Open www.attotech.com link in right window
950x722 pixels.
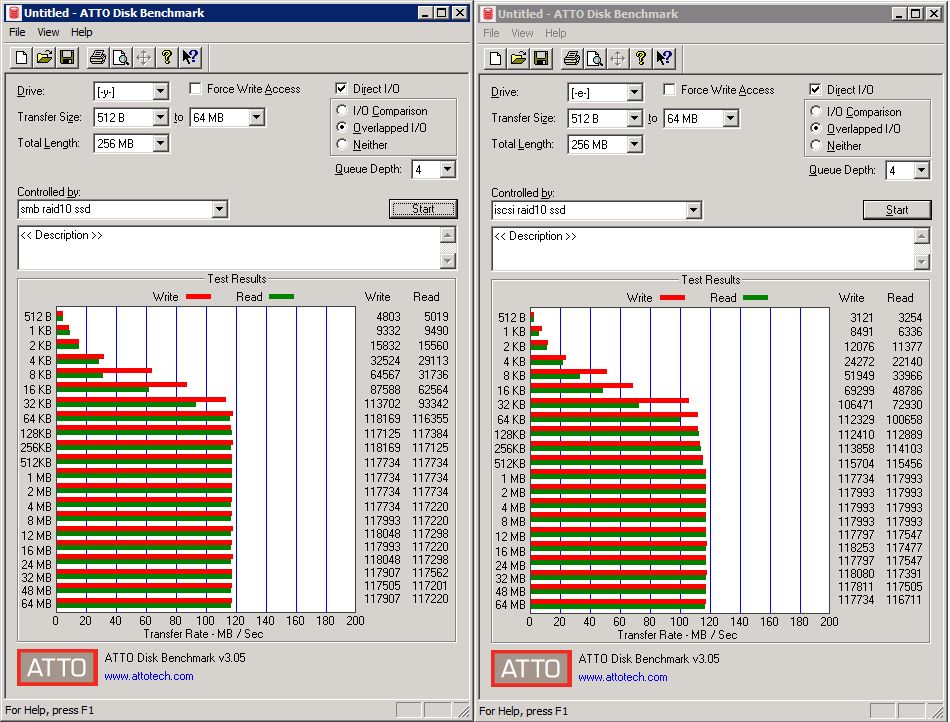(x=623, y=677)
